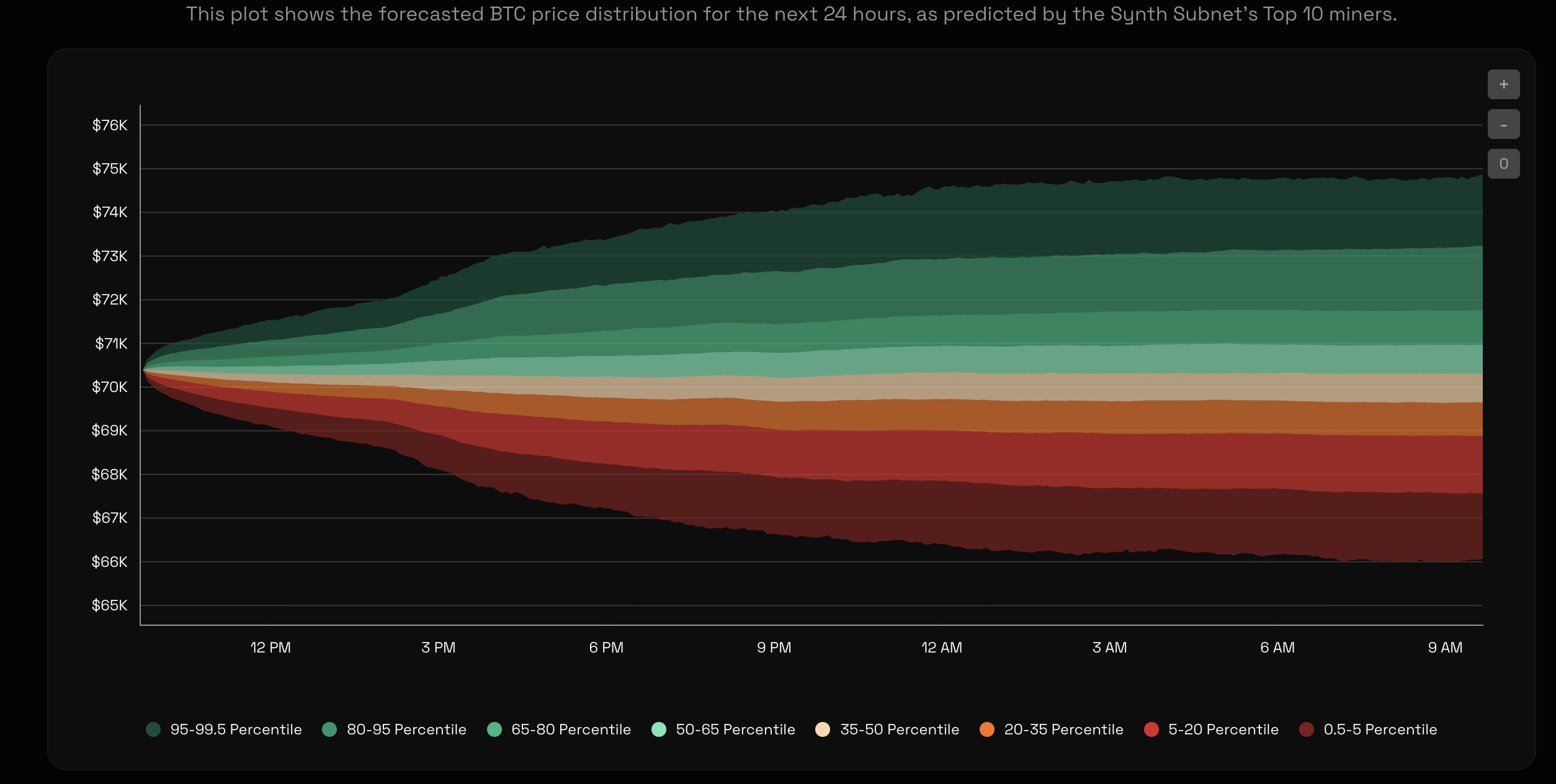Click the $65K price axis label
This screenshot has height=784, width=1556.
(x=110, y=605)
